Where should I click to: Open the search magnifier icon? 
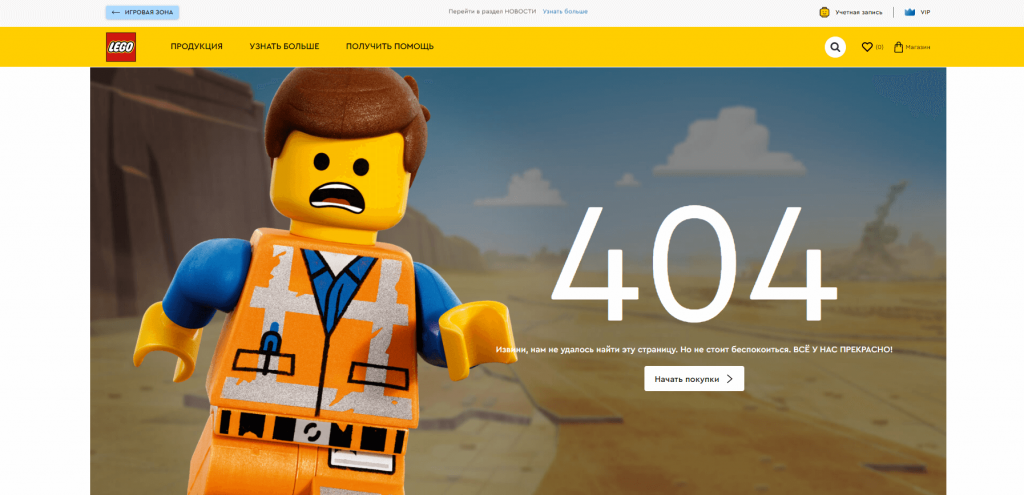click(x=835, y=47)
